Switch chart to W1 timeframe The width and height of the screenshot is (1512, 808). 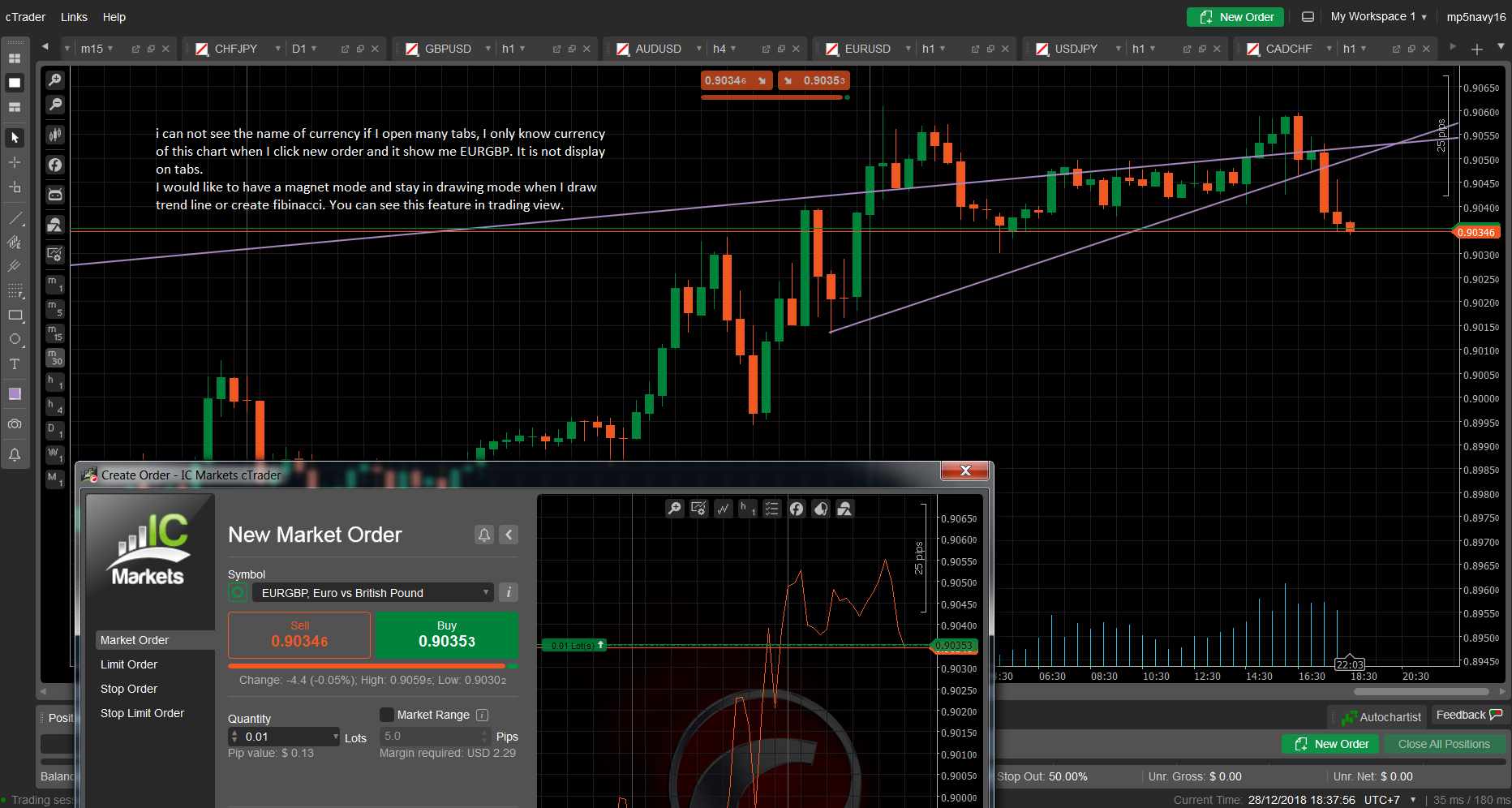(x=54, y=455)
